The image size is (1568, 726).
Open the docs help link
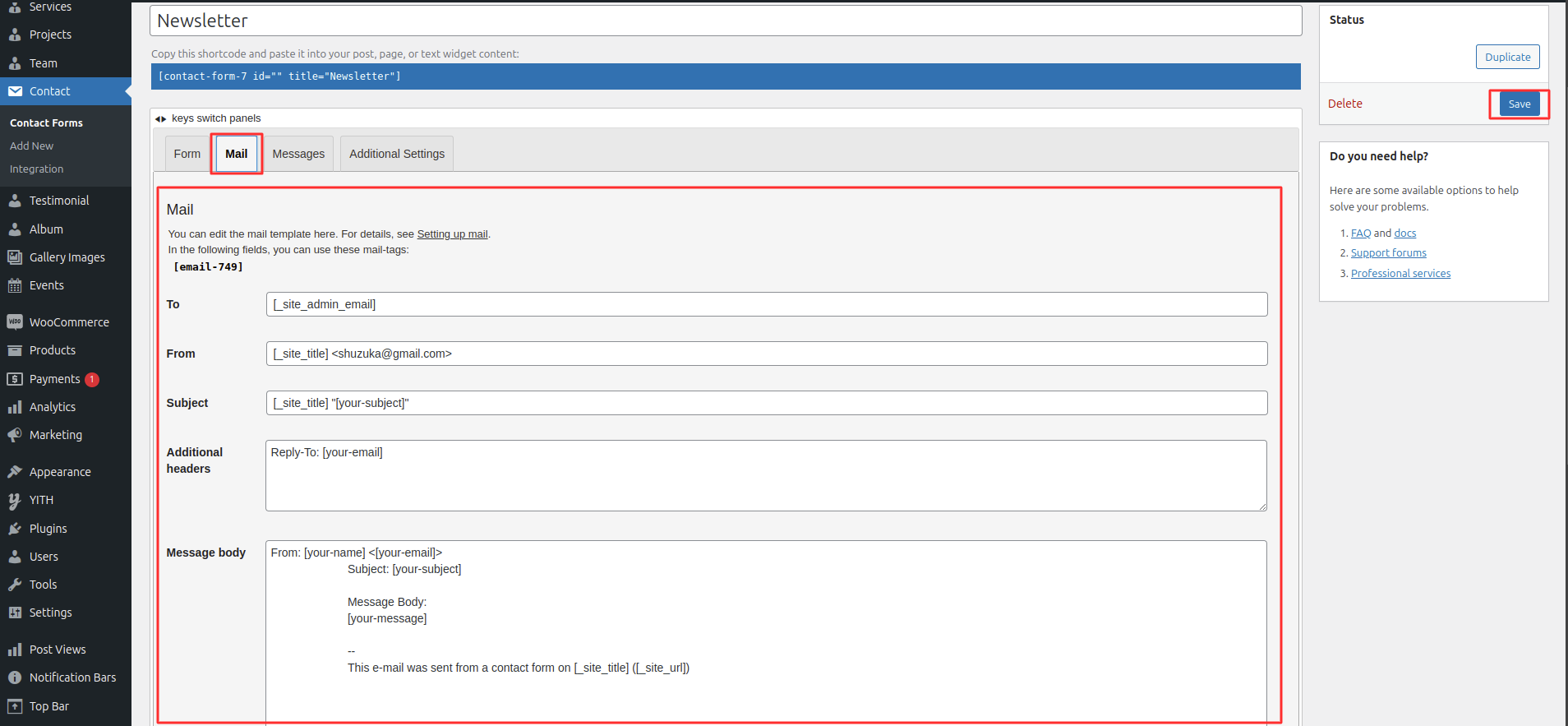point(1405,234)
